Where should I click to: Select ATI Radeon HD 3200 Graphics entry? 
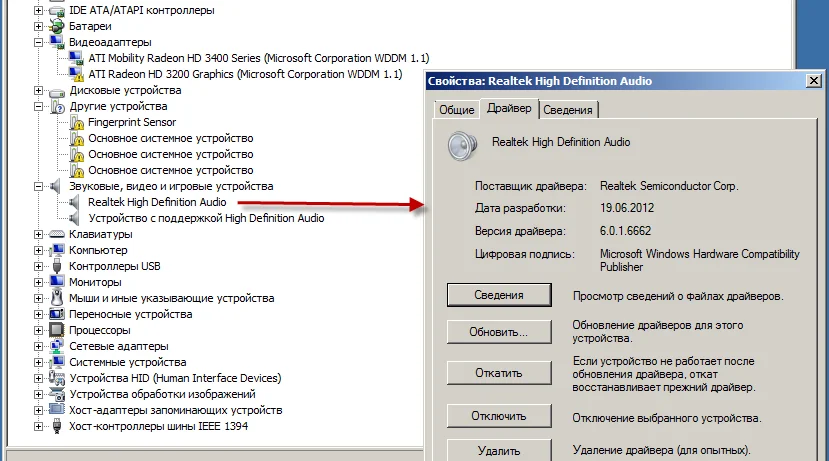pos(245,74)
